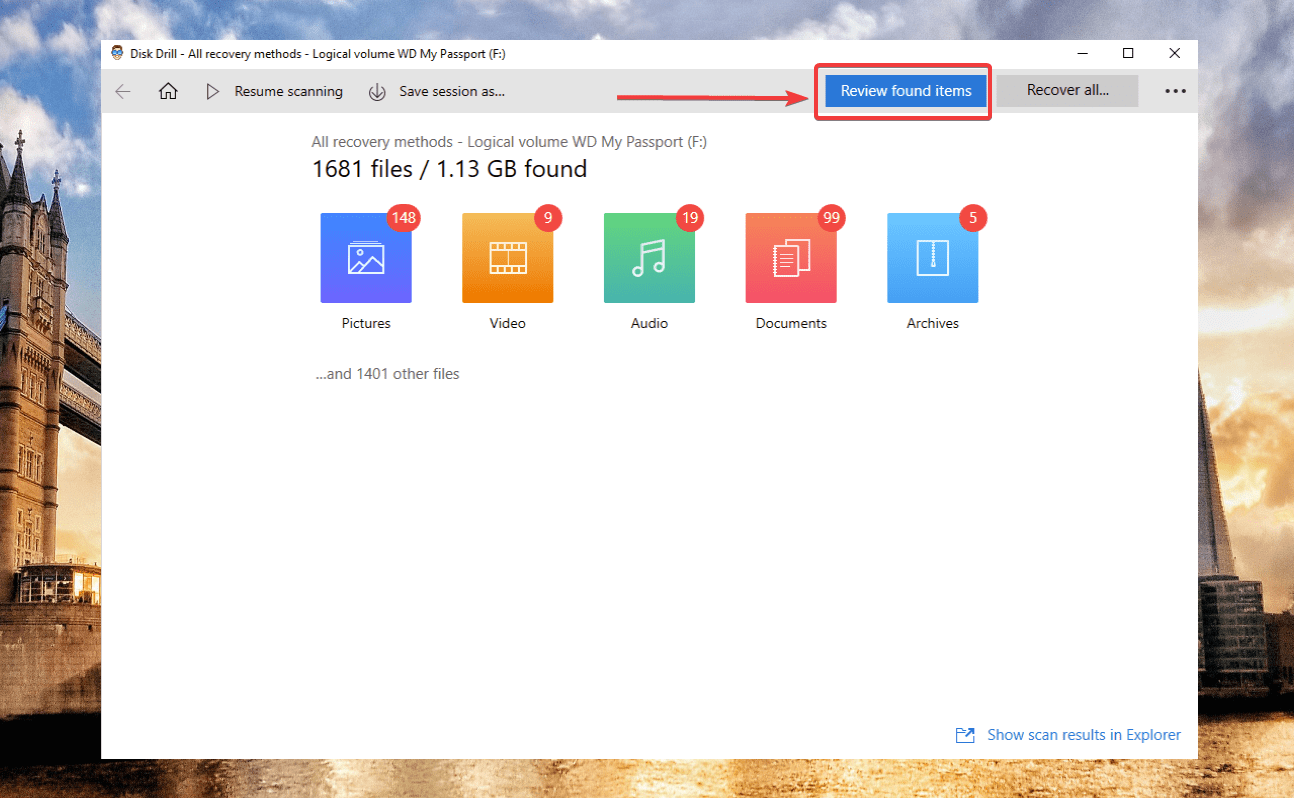Open the Audio category tile
Image resolution: width=1294 pixels, height=798 pixels.
(x=649, y=258)
